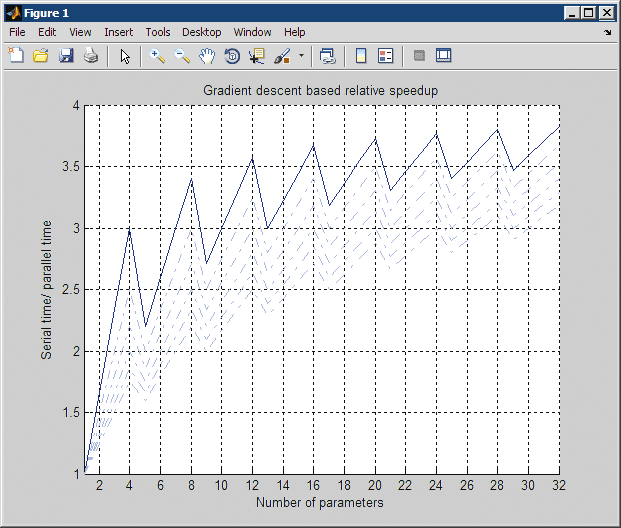Image resolution: width=621 pixels, height=528 pixels.
Task: Toggle the Link Plot button
Action: [327, 56]
